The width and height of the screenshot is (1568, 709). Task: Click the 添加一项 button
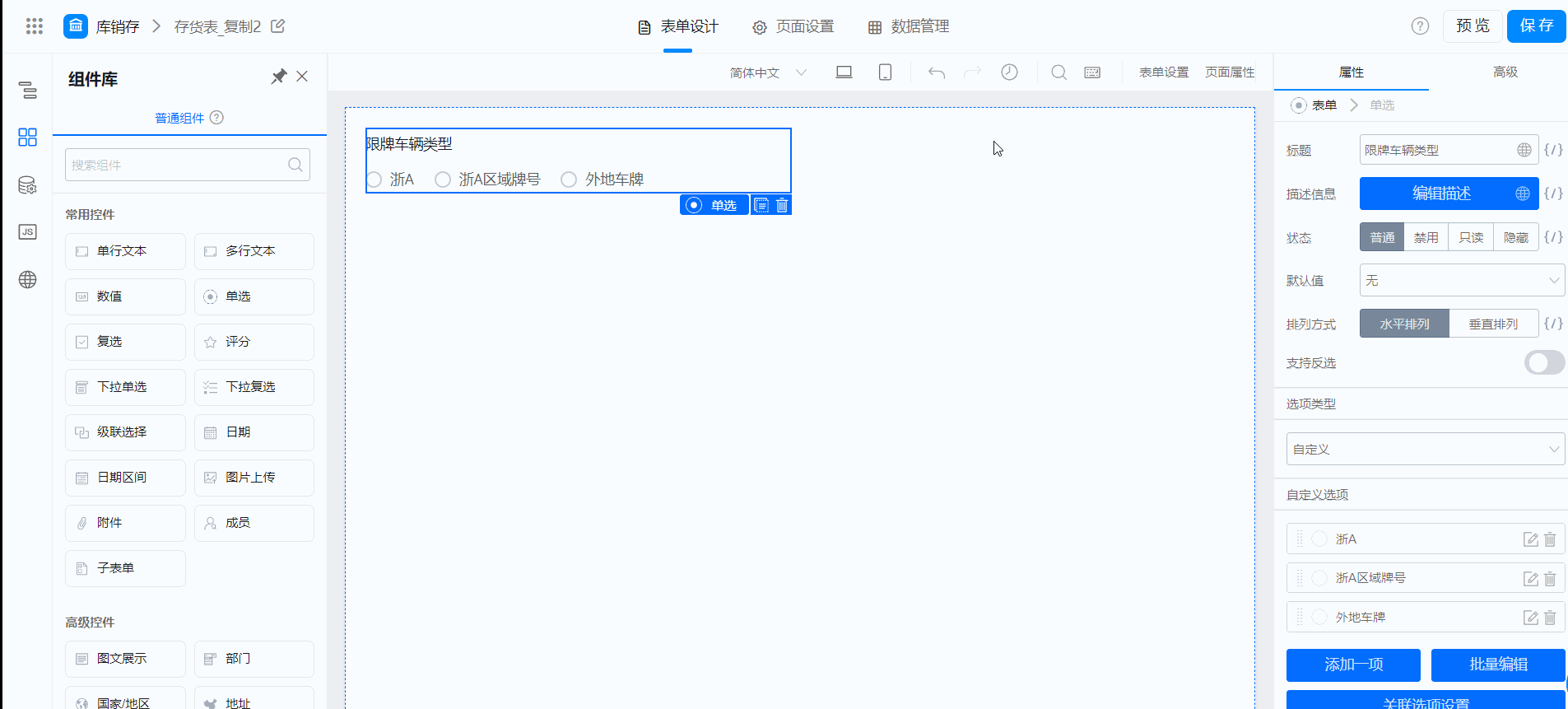tap(1353, 665)
